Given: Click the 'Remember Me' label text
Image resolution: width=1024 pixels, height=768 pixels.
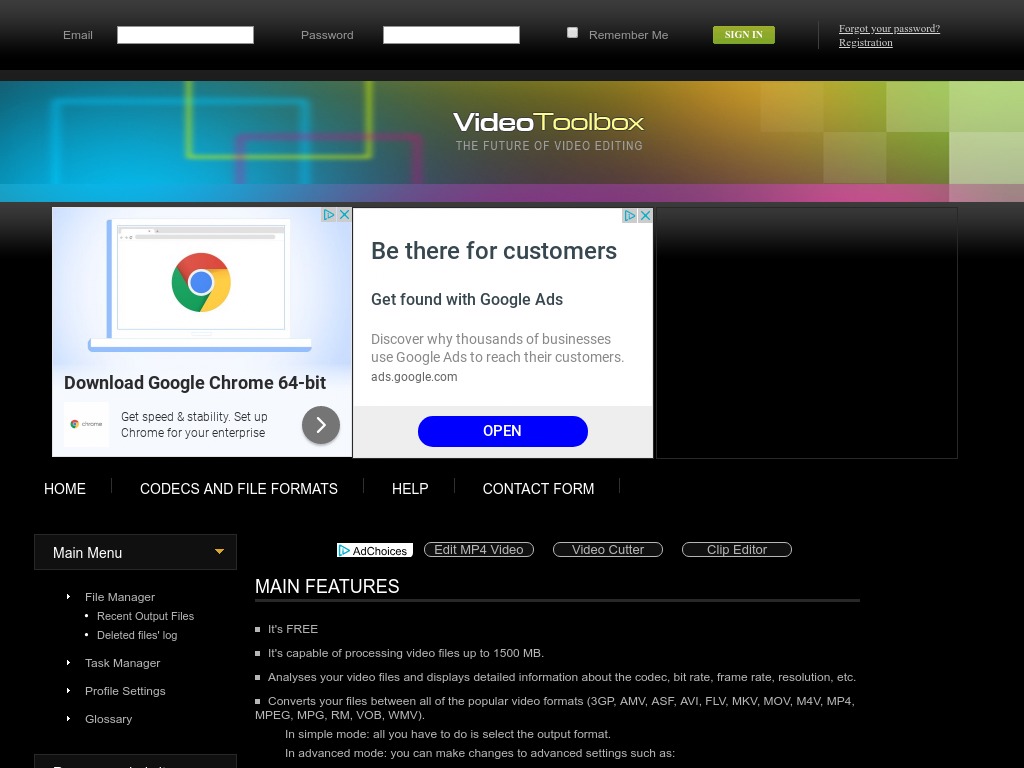Looking at the screenshot, I should [x=628, y=35].
